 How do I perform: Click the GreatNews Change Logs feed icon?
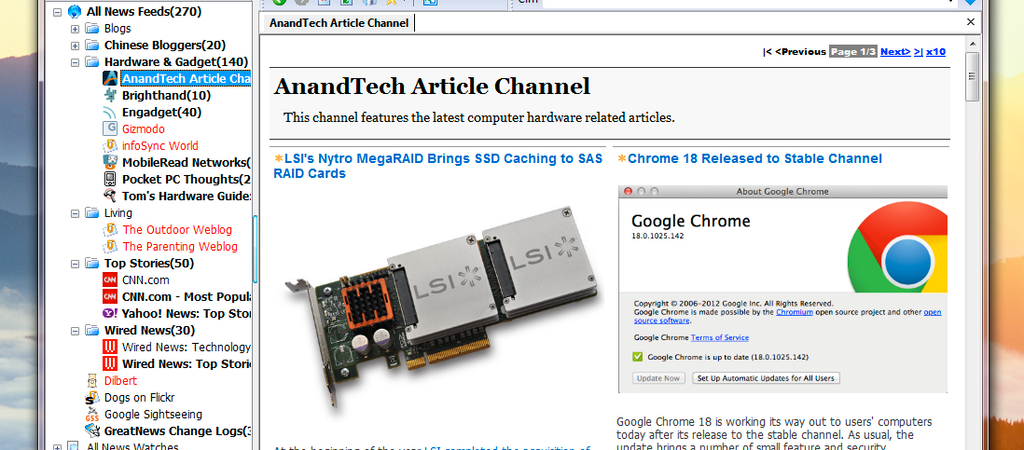pyautogui.click(x=92, y=431)
